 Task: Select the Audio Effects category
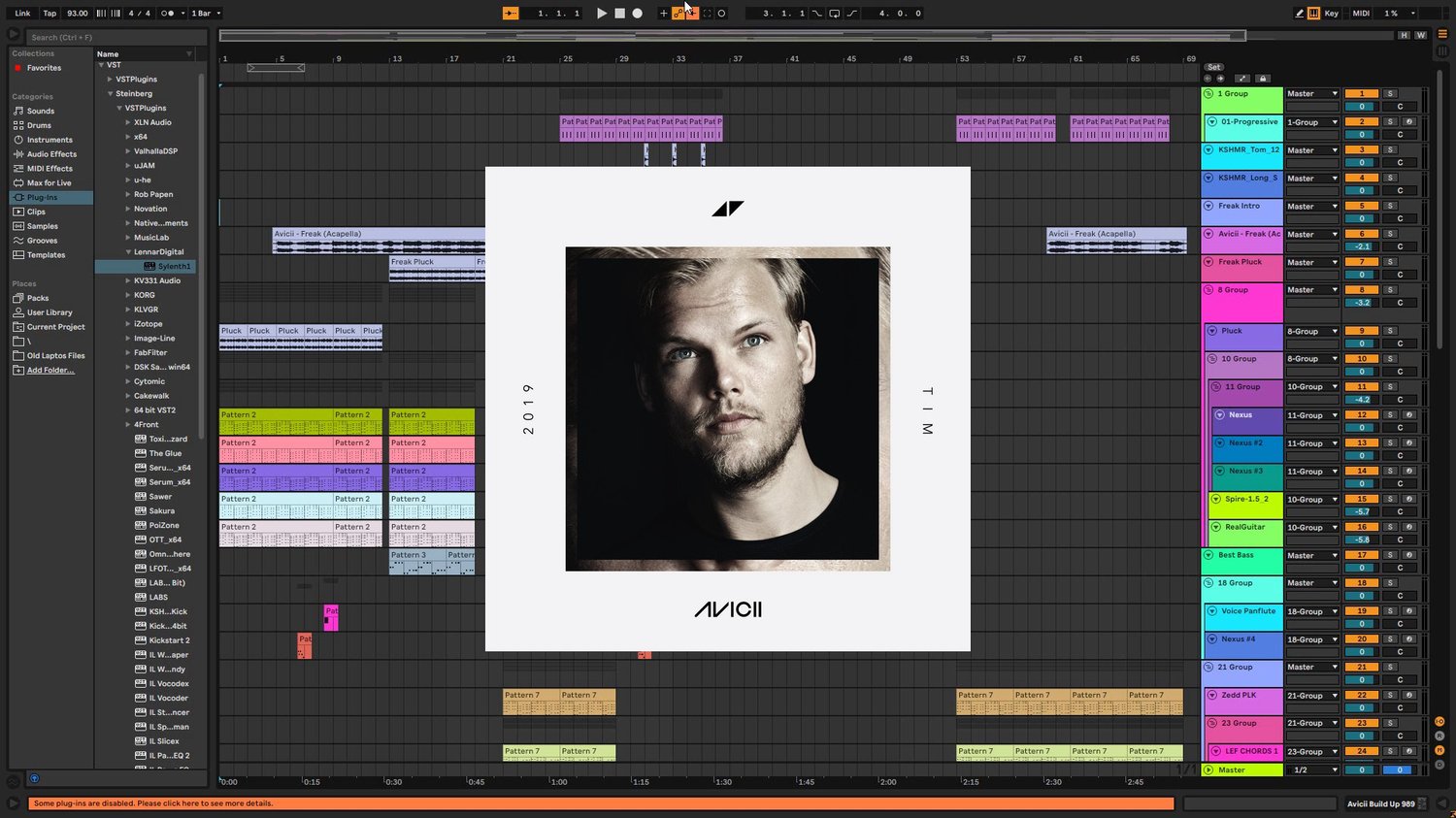pos(51,154)
